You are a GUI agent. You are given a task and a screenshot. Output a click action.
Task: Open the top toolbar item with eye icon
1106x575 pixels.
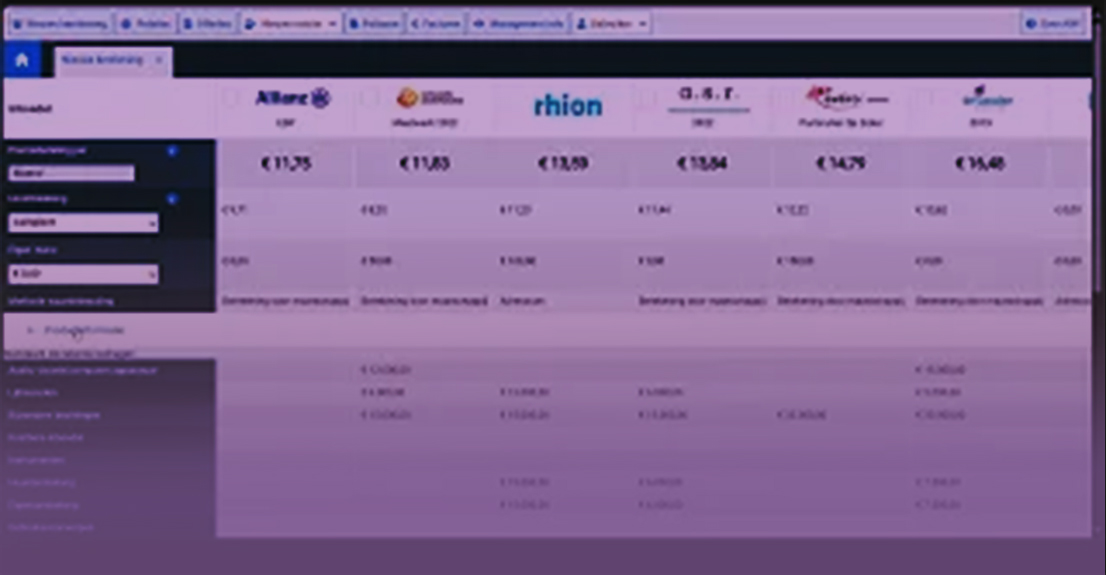[x=518, y=23]
